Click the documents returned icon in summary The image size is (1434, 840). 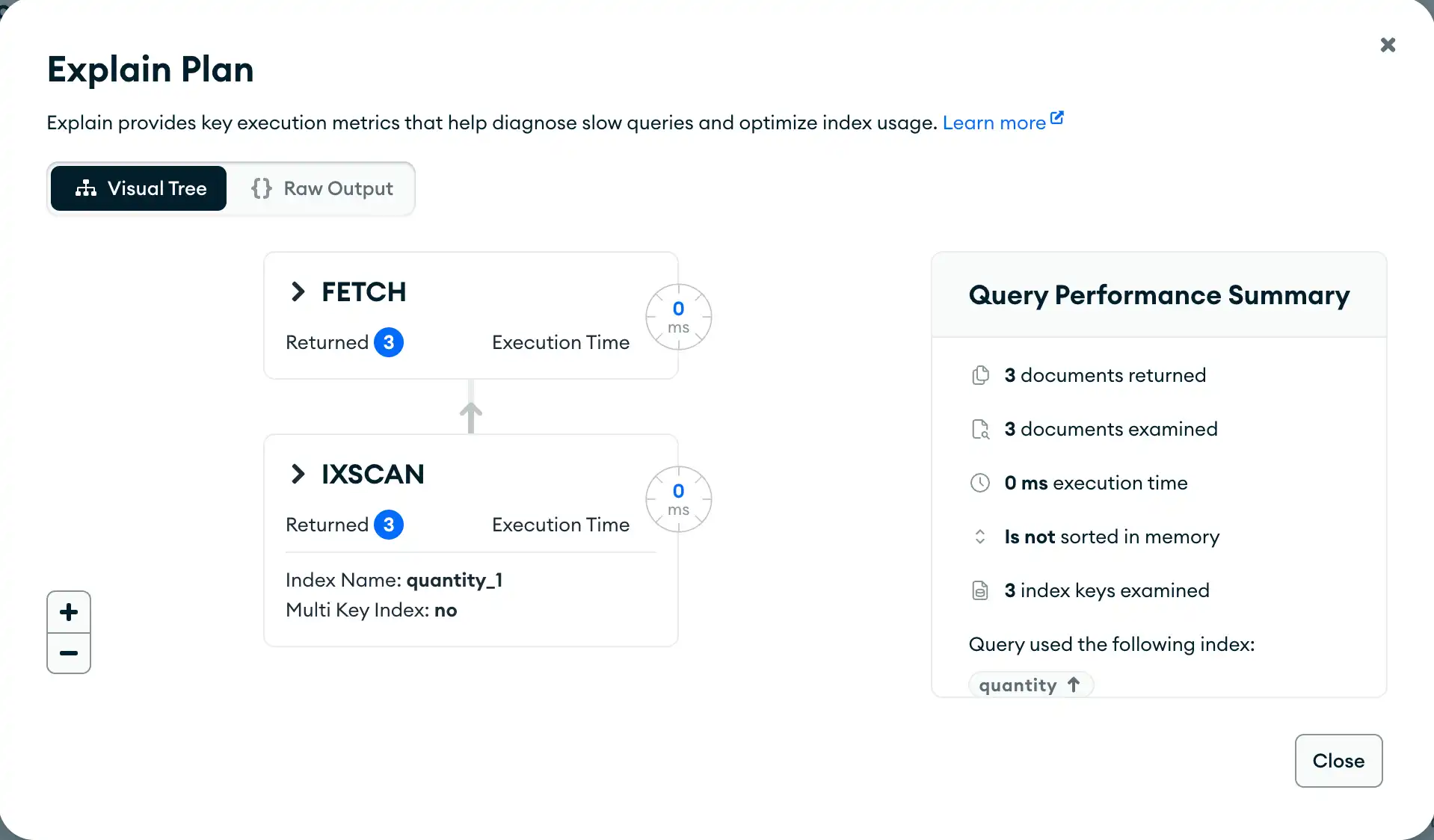[980, 375]
